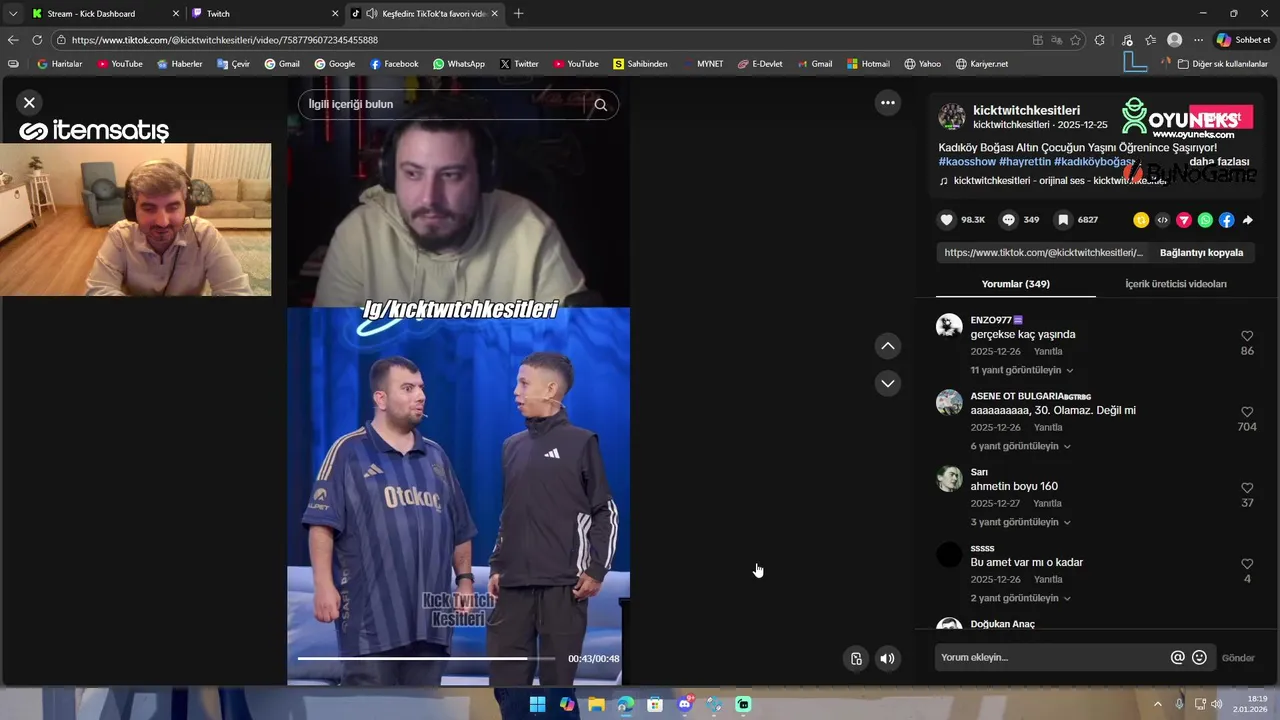Screen dimensions: 1280x720
Task: Go to next video with down chevron
Action: point(887,383)
